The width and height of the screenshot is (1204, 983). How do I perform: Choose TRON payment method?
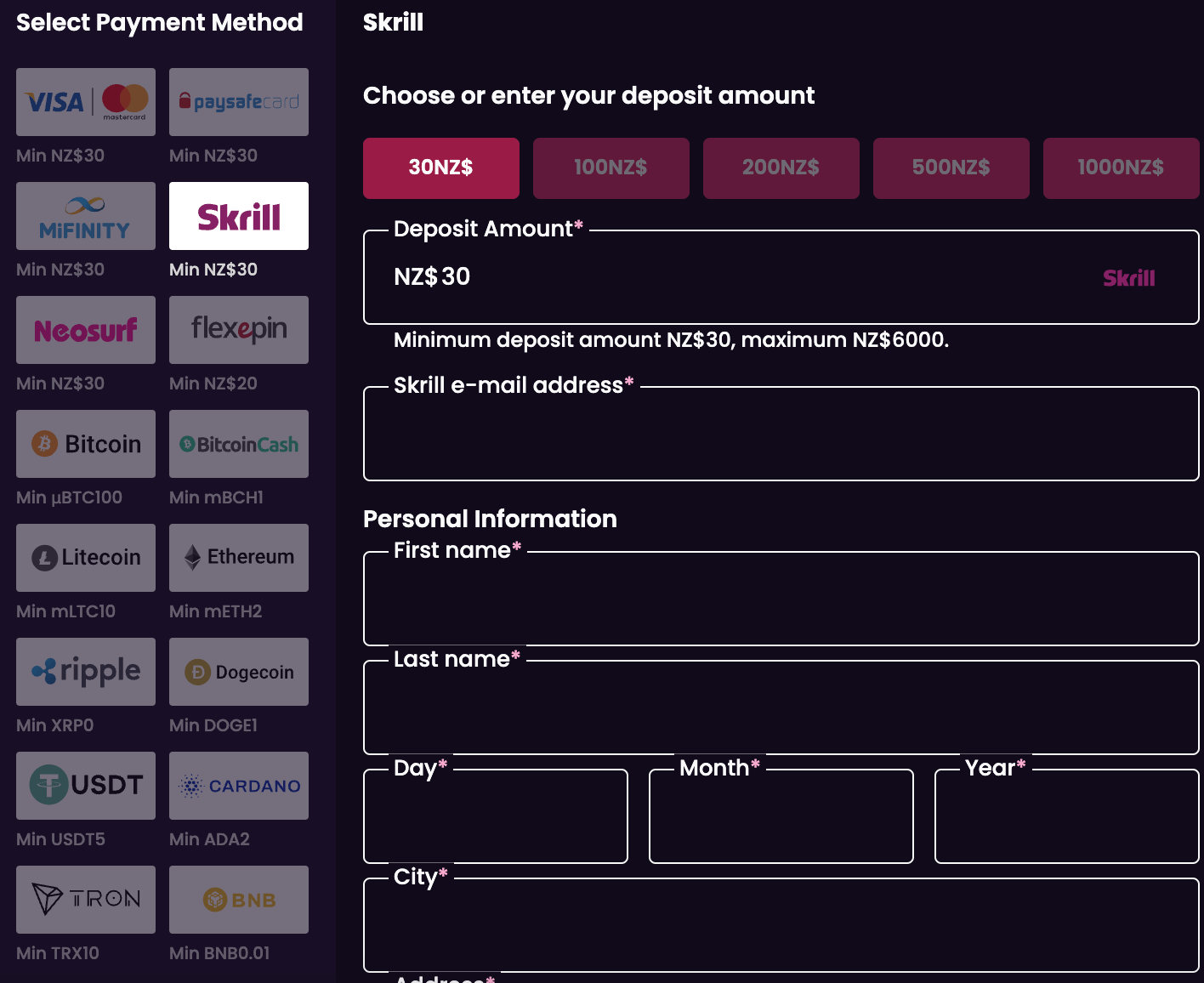[x=86, y=900]
